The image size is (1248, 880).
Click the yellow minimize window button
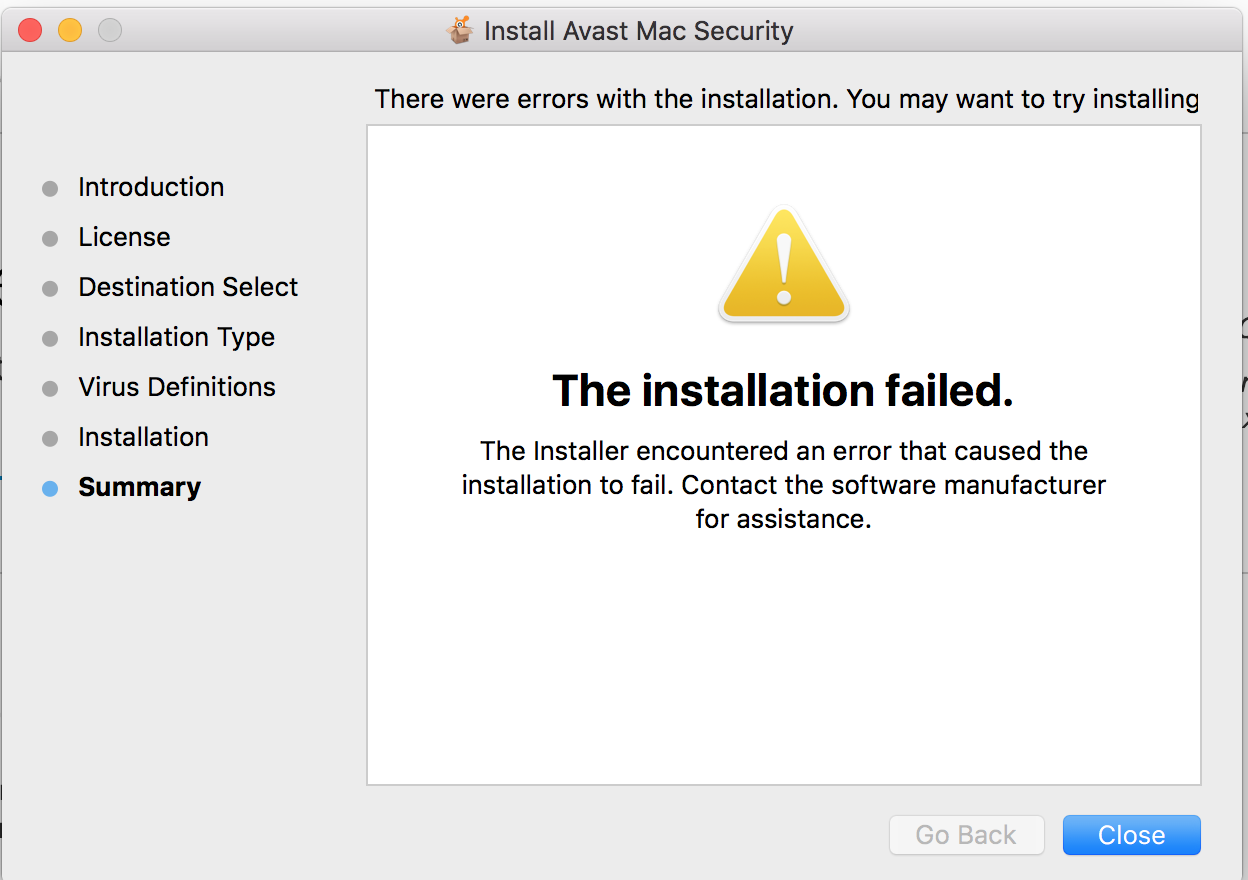(70, 31)
